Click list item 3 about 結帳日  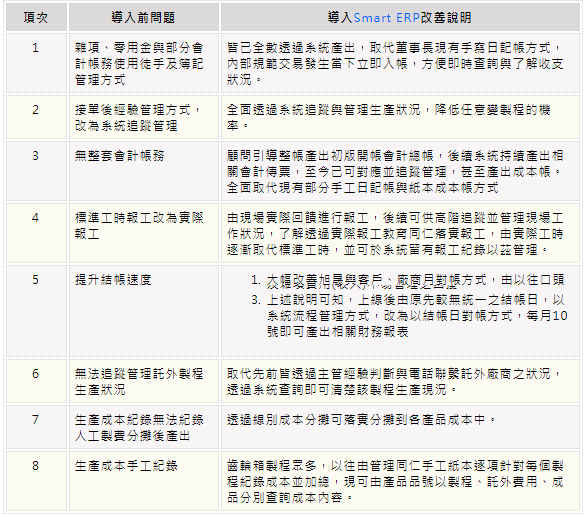409,315
